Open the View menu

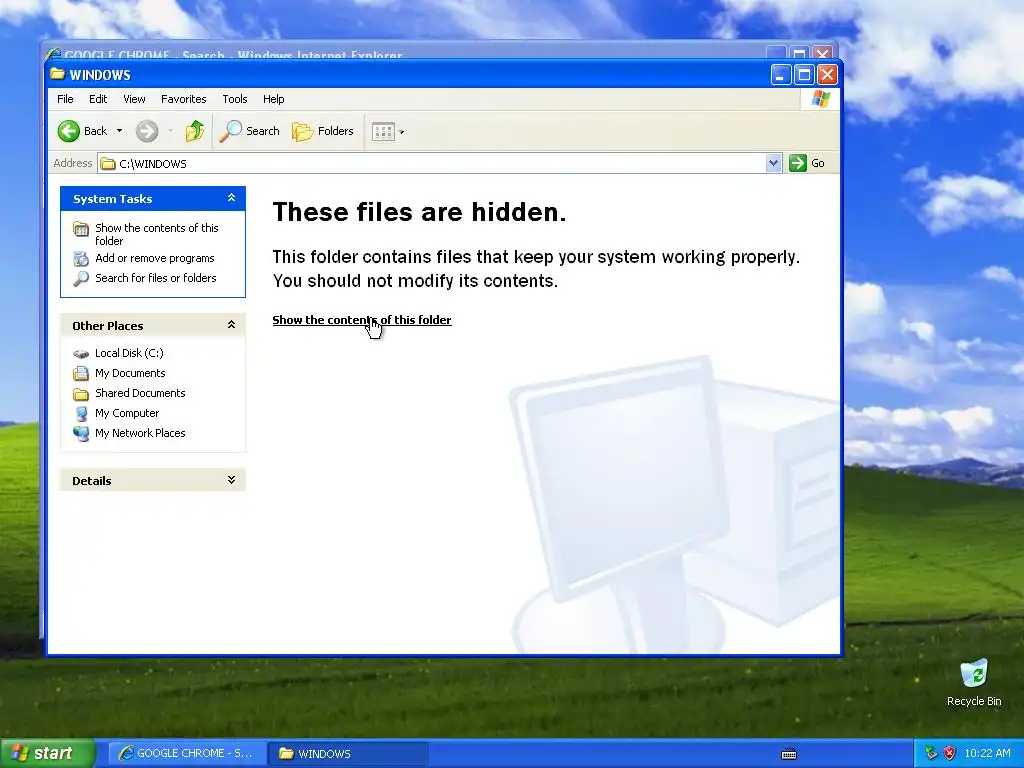134,99
